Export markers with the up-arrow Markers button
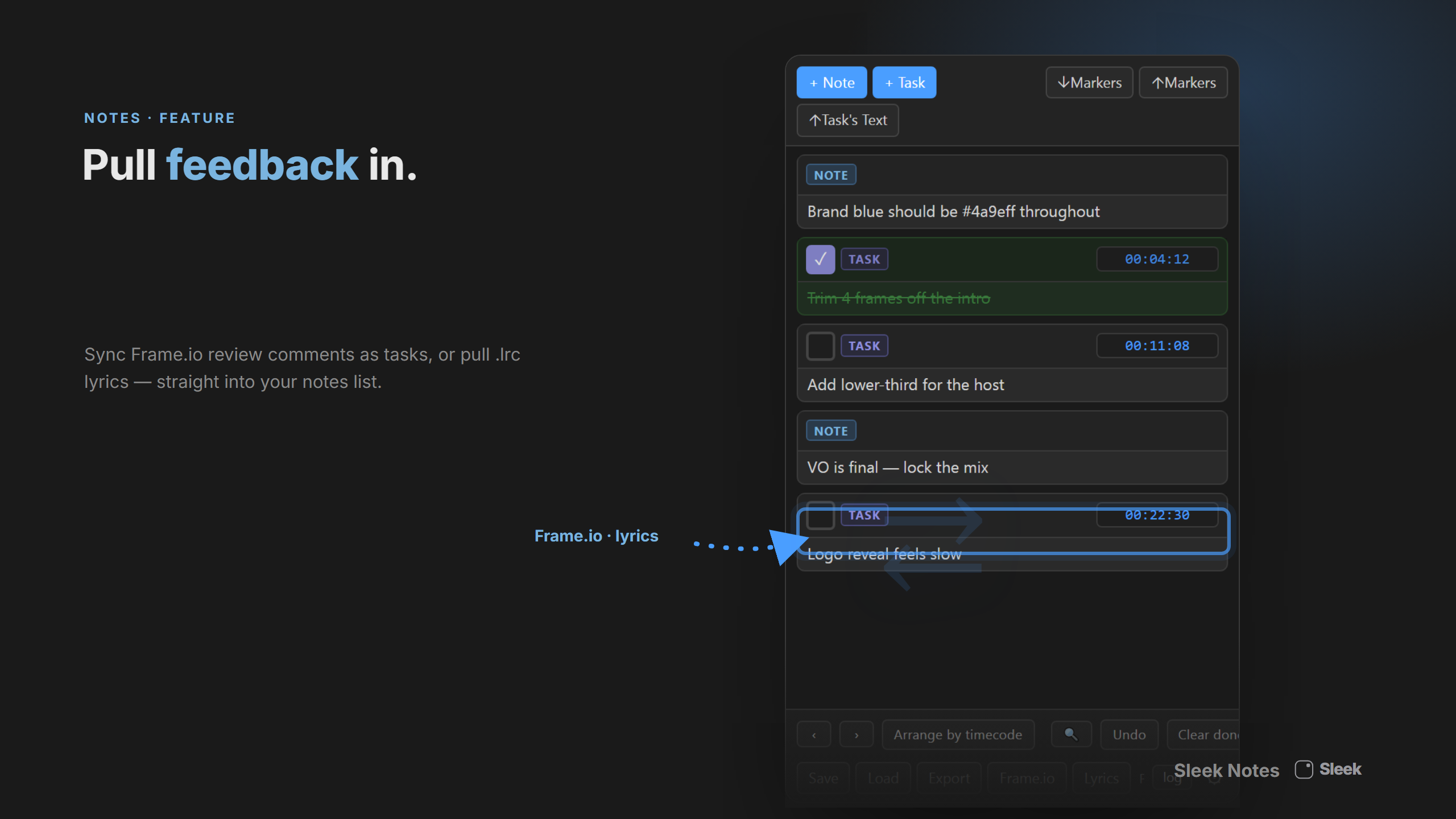This screenshot has height=819, width=1456. (x=1183, y=82)
